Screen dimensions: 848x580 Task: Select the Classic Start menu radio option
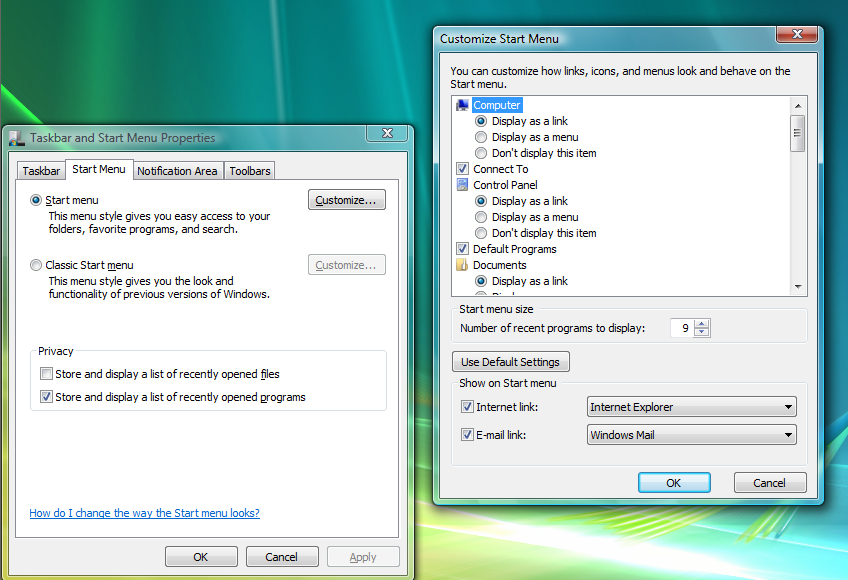(37, 265)
